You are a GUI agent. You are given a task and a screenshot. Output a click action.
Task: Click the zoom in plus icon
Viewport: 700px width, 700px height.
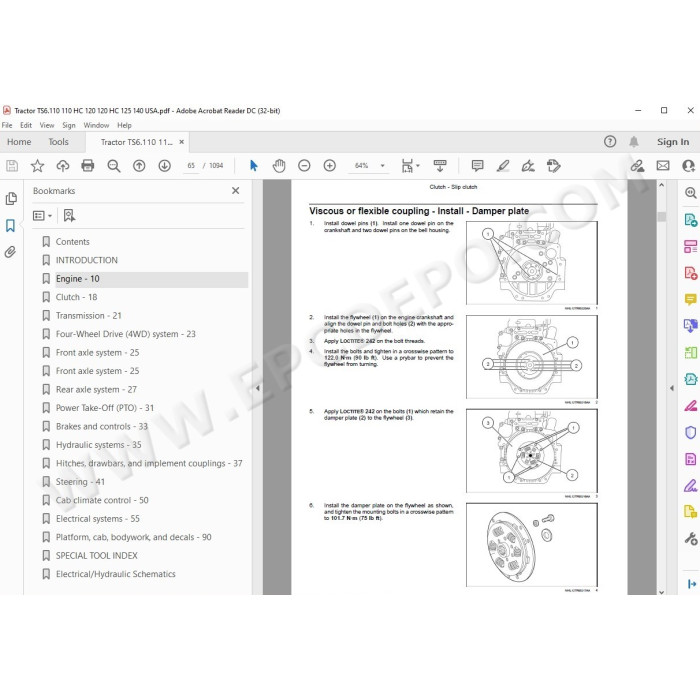pyautogui.click(x=329, y=166)
